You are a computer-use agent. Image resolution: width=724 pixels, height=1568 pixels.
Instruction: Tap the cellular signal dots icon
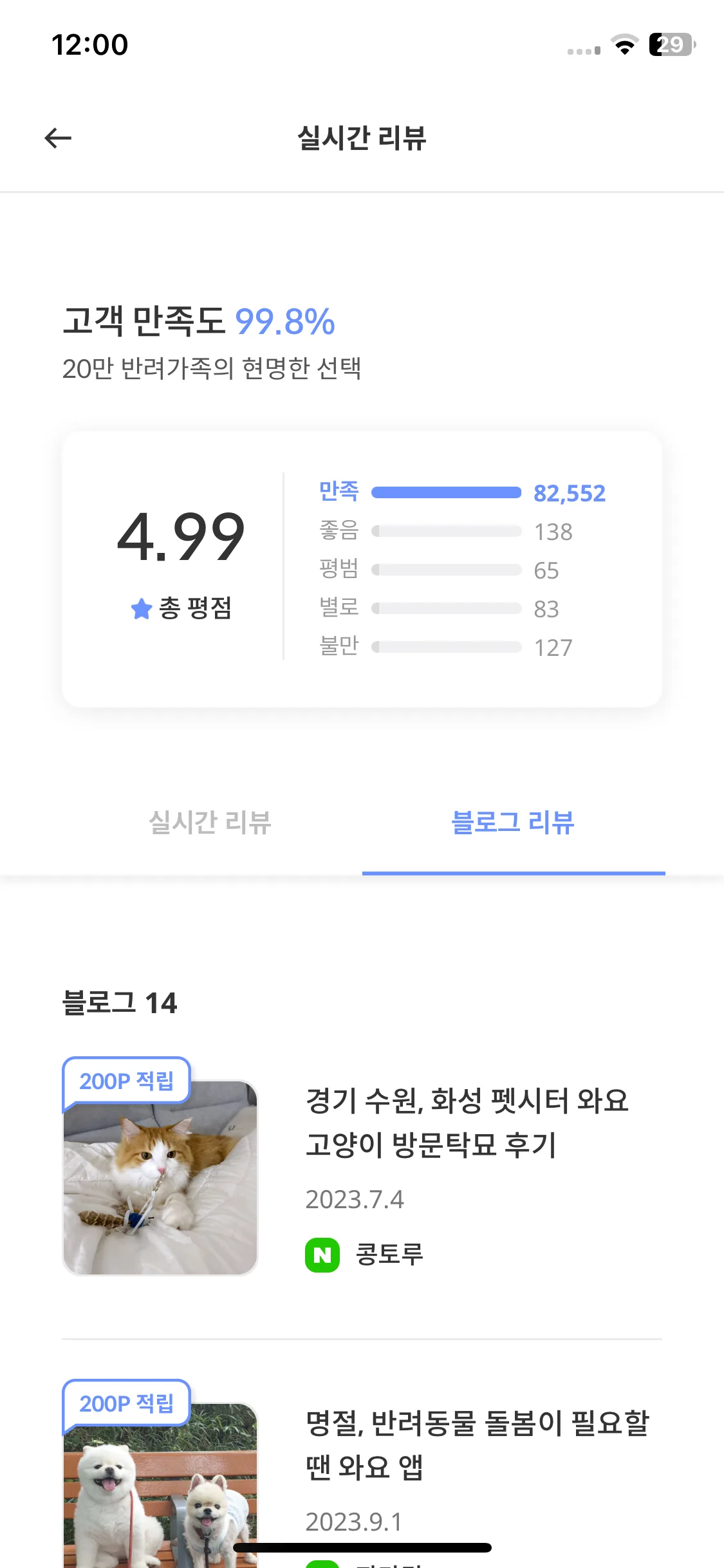584,50
